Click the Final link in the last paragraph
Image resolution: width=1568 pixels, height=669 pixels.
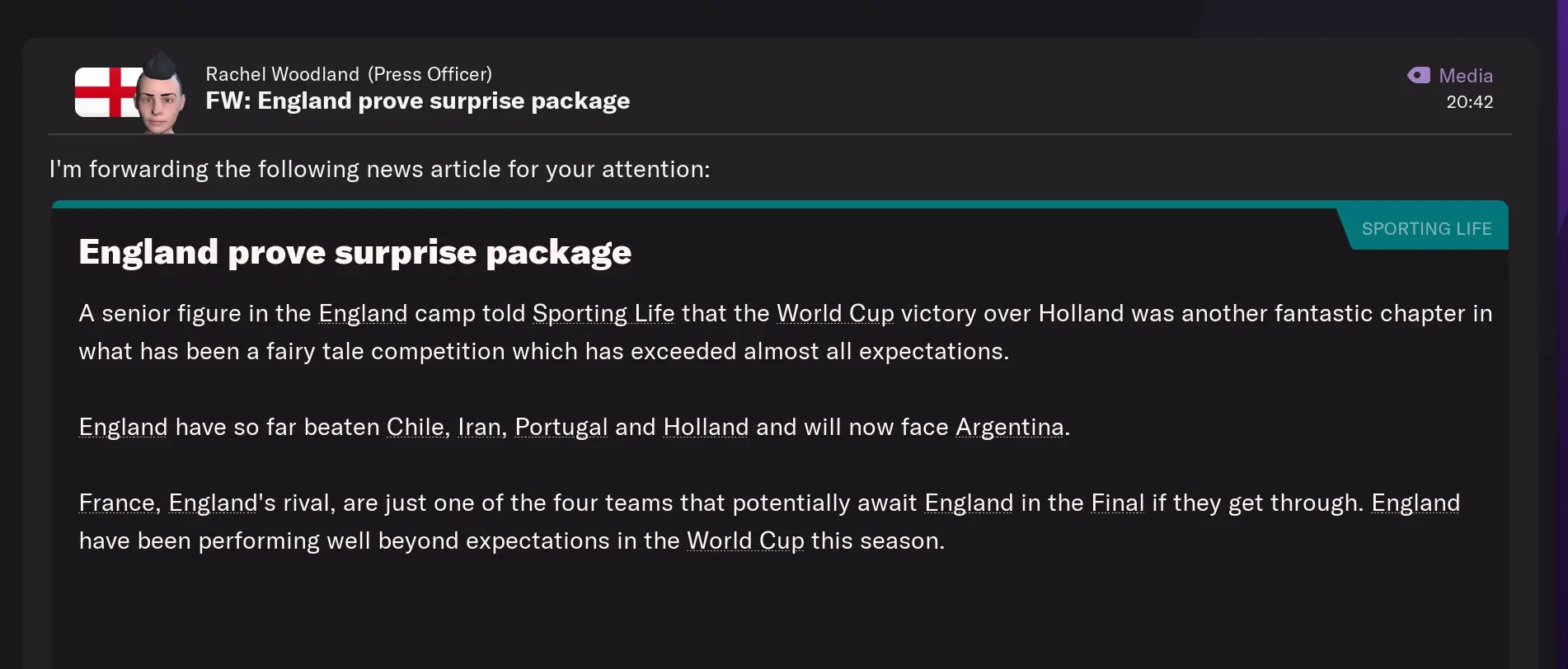1117,503
